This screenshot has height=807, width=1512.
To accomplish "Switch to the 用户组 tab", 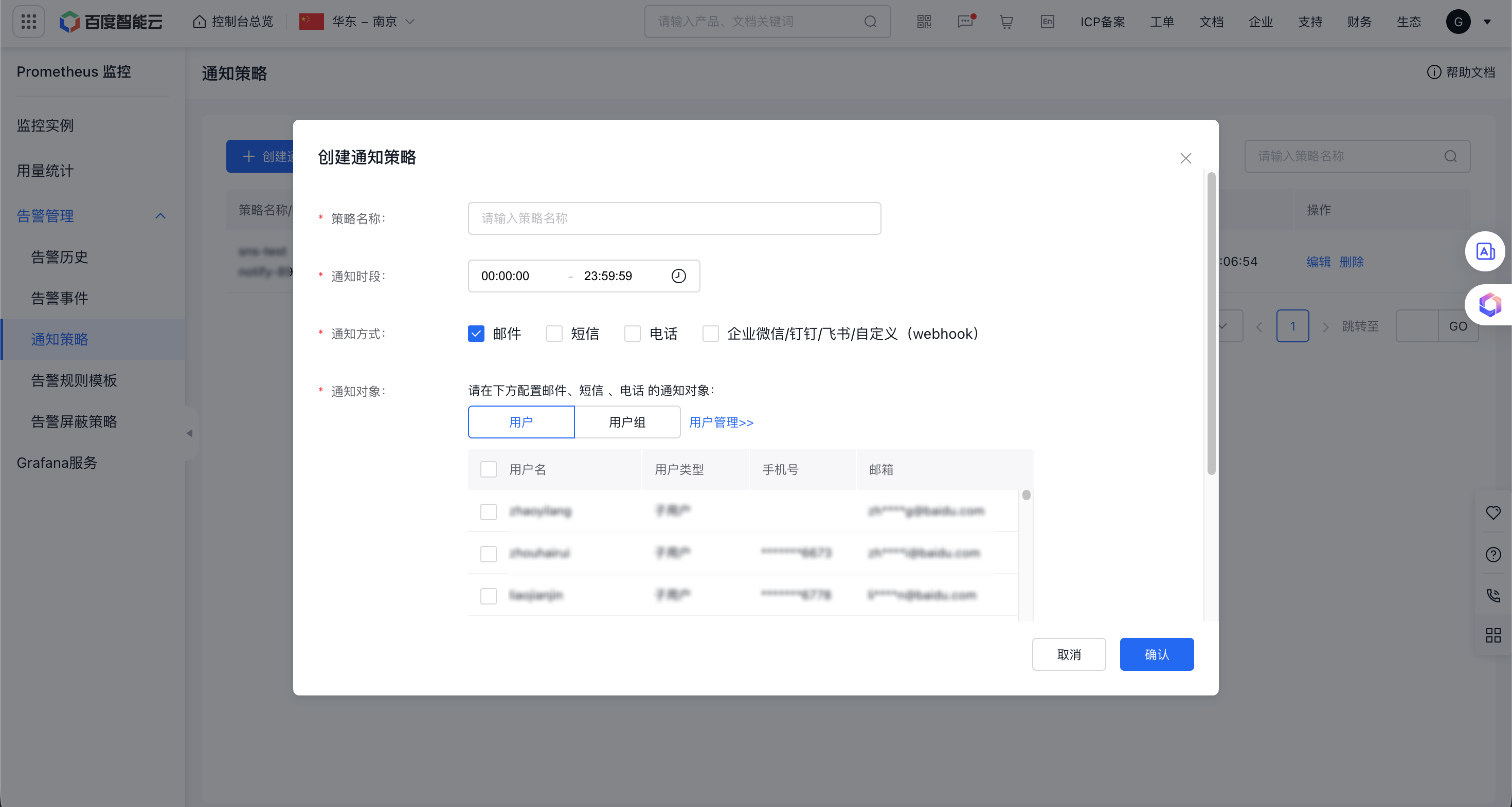I will (627, 421).
